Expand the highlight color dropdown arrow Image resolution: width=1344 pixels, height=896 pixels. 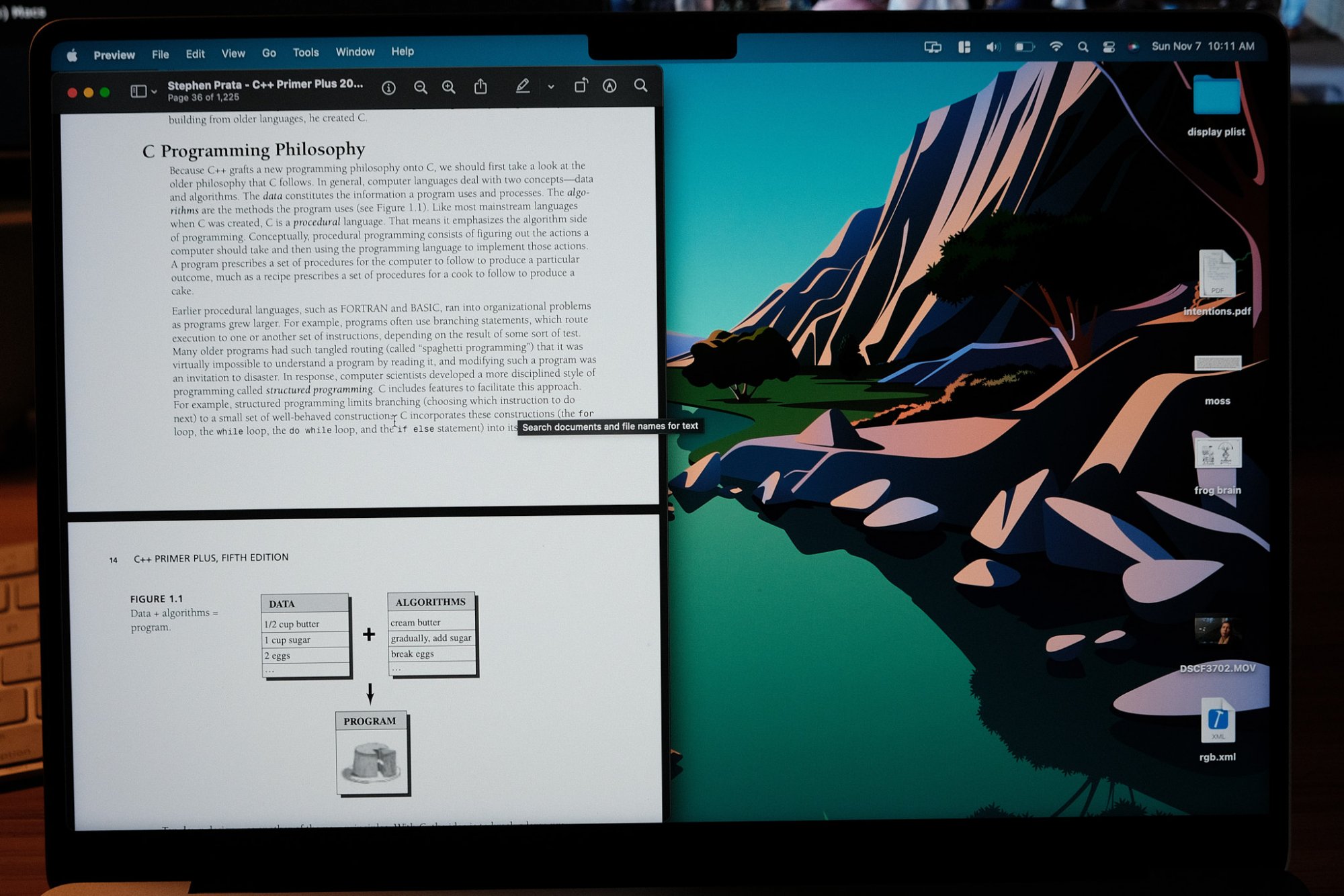pos(551,87)
